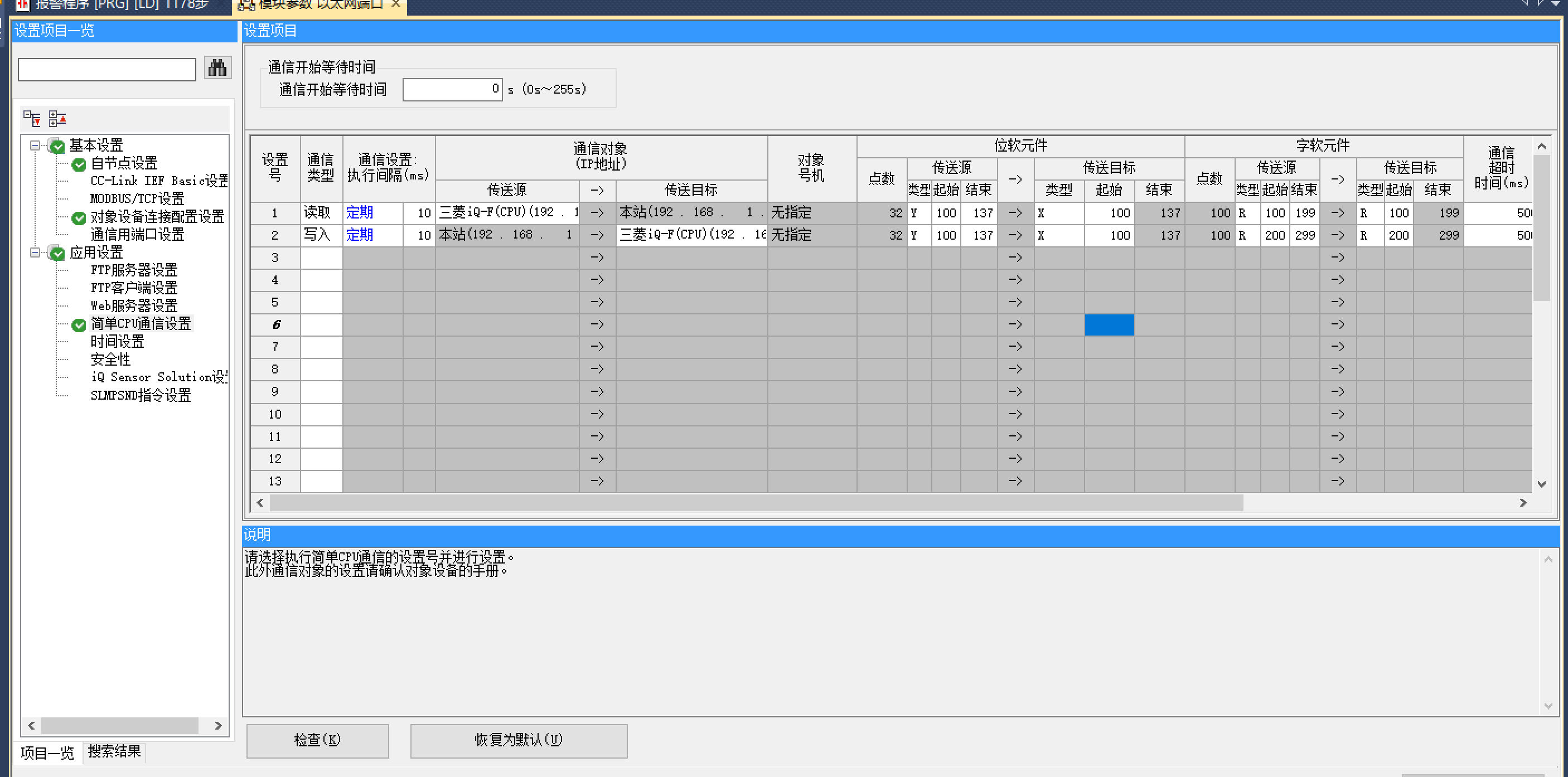Select FTP服务器设置 in the tree
1568x777 pixels.
pos(133,270)
